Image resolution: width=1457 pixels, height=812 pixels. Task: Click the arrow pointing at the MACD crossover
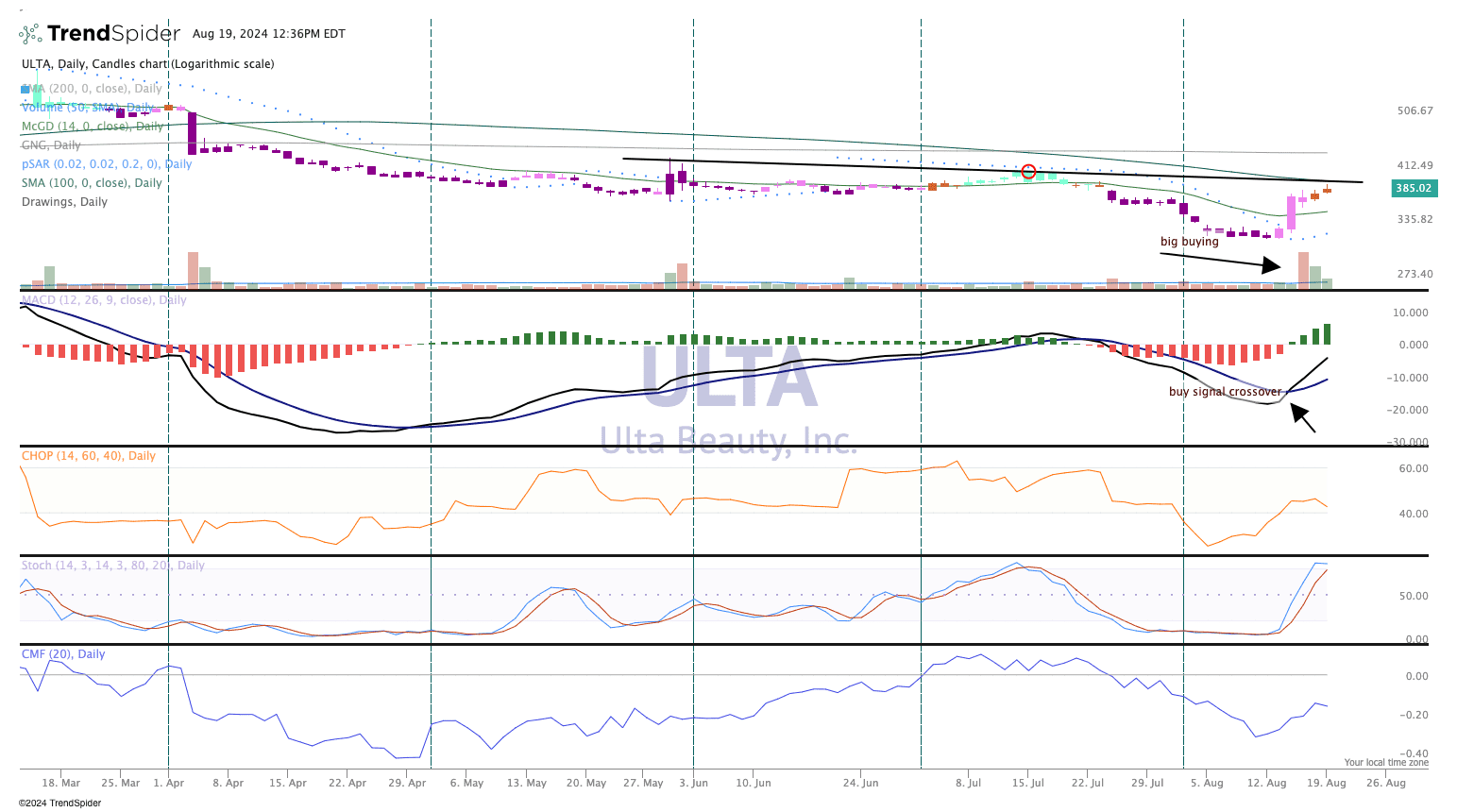pos(1302,418)
